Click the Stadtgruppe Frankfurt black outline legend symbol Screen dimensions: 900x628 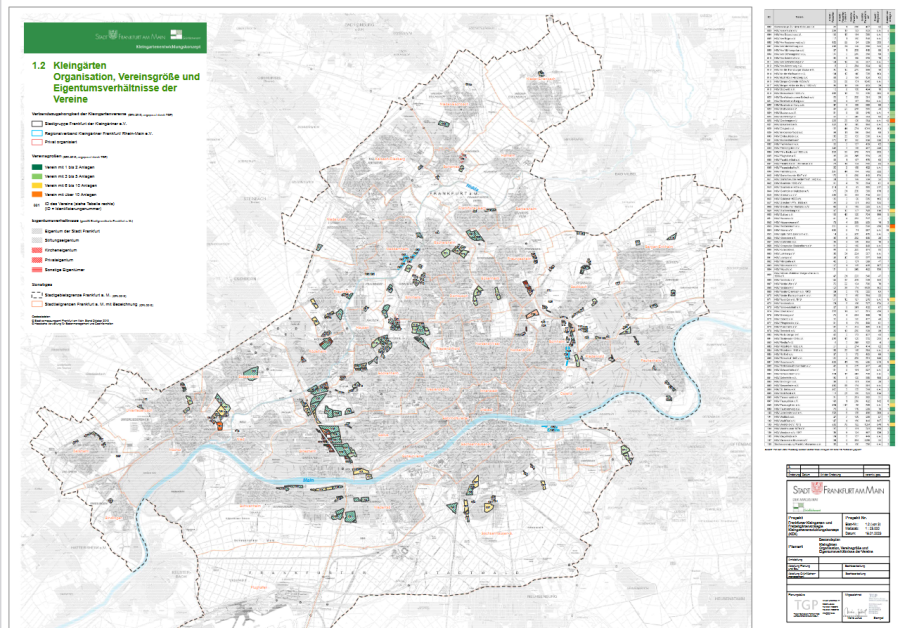click(37, 121)
